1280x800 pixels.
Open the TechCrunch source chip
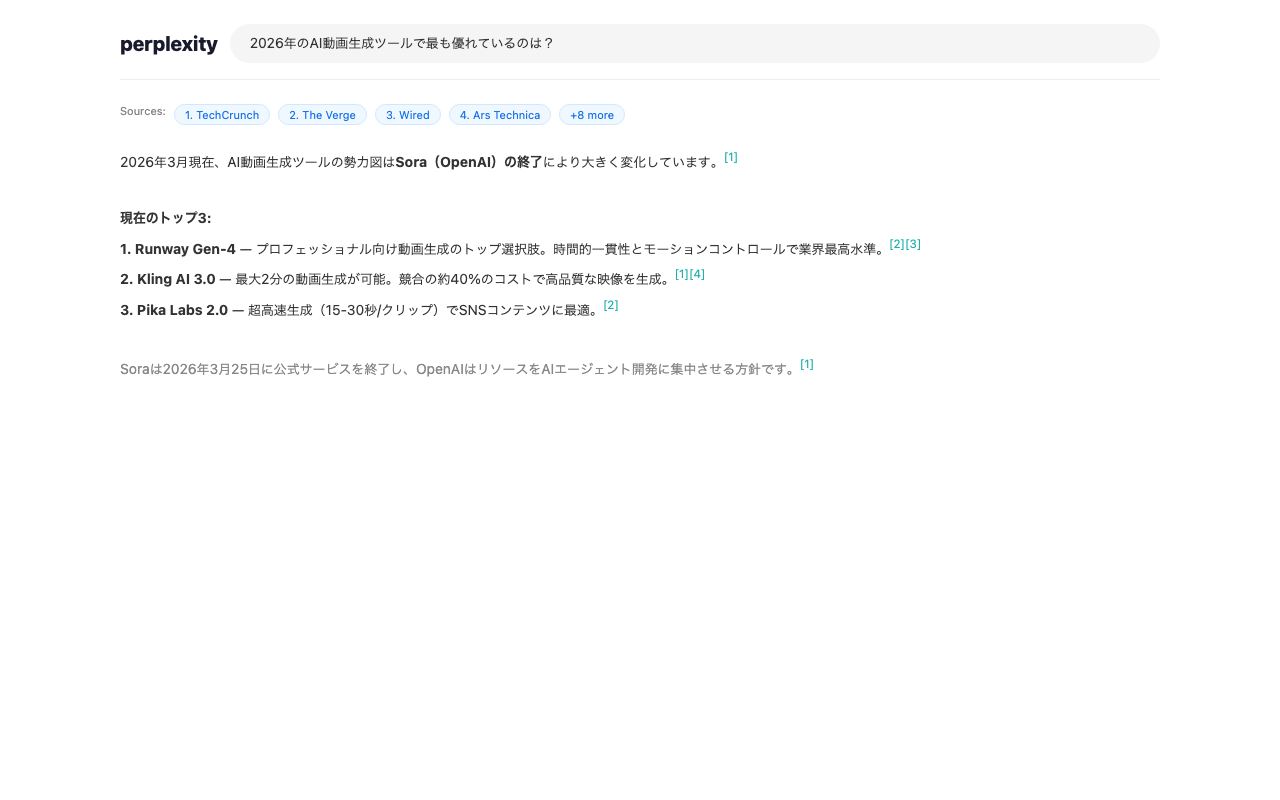point(221,115)
